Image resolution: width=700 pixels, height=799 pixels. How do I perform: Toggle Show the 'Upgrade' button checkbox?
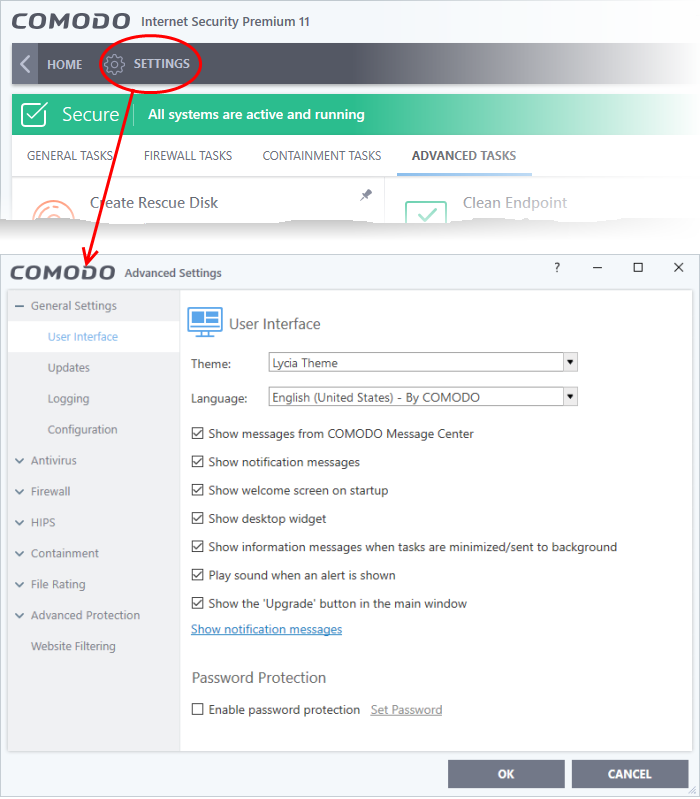click(198, 603)
